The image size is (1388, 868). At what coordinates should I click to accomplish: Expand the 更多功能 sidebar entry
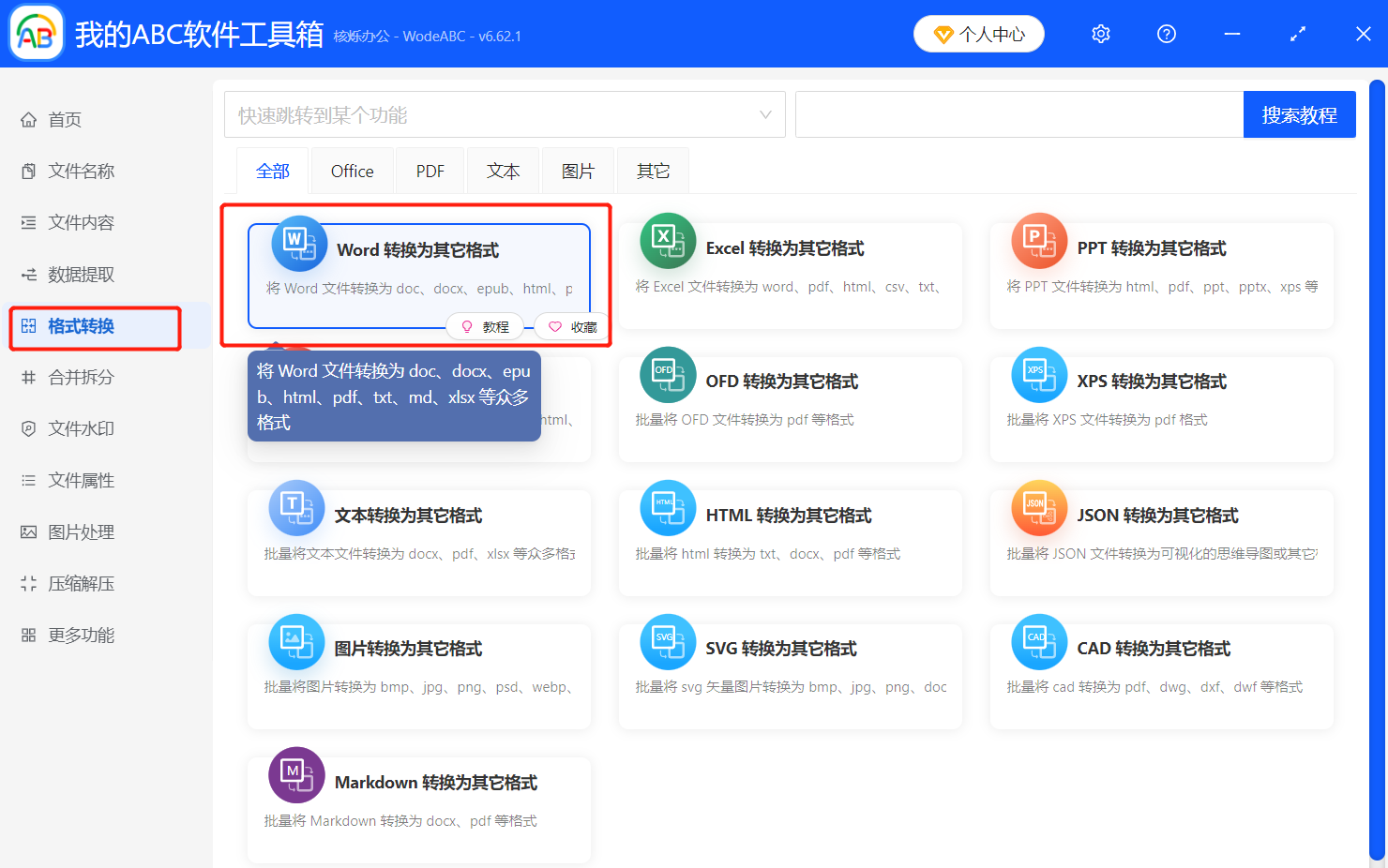pyautogui.click(x=80, y=635)
